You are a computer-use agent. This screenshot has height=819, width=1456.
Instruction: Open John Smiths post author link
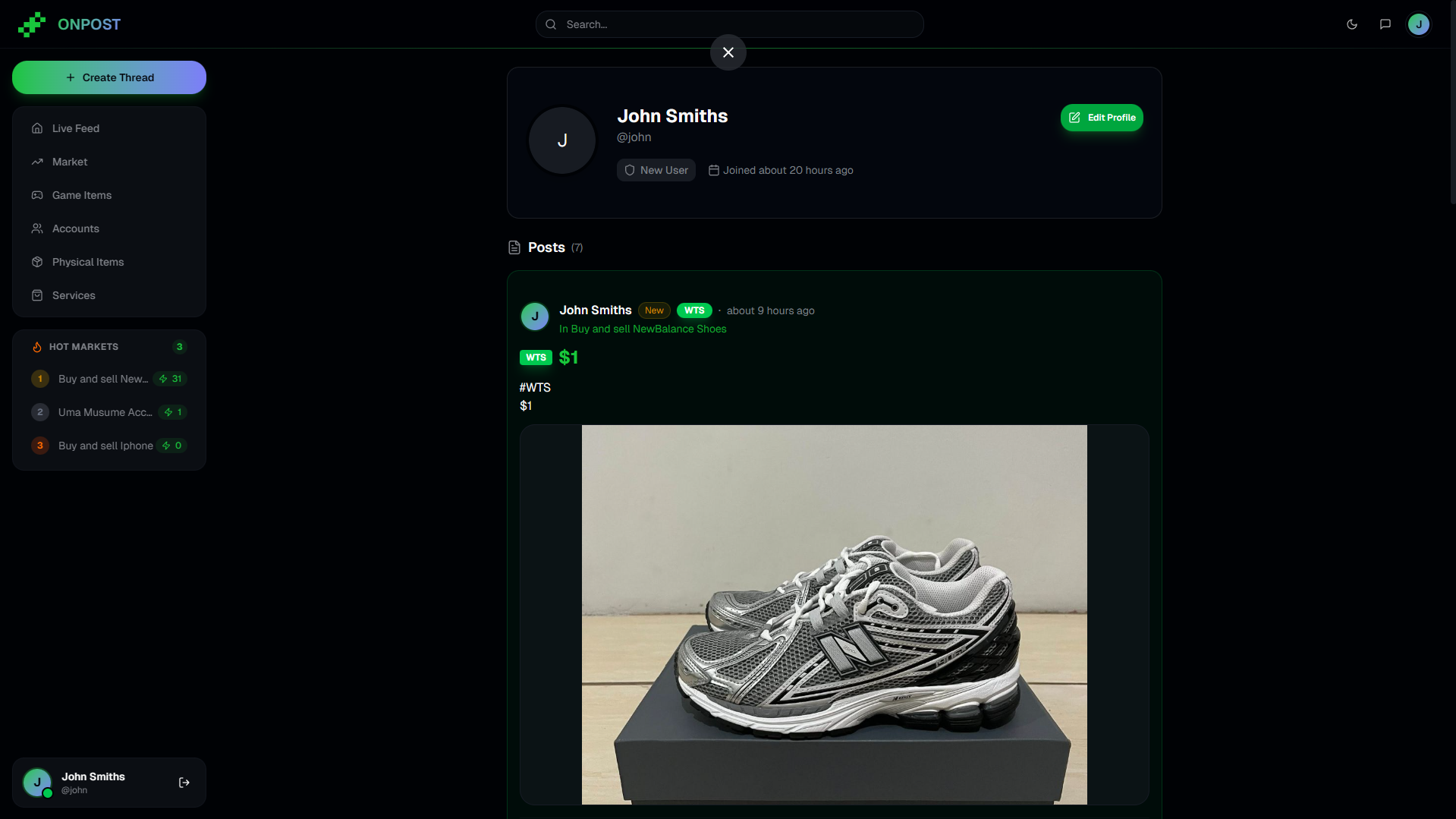[x=596, y=310]
